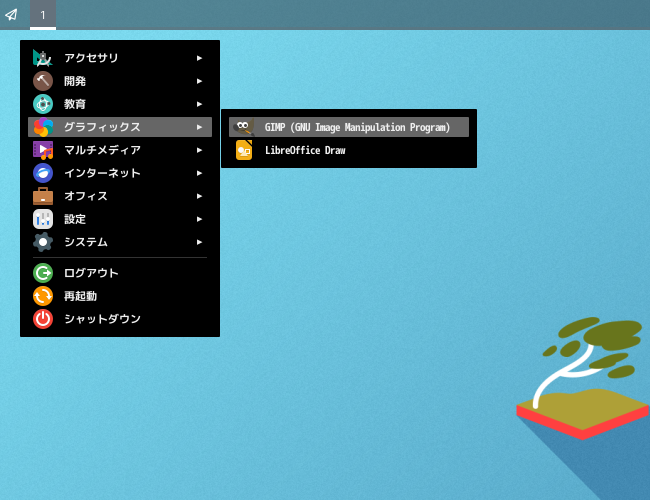Open the マルチメディア menu entry
Image resolution: width=650 pixels, height=500 pixels.
(x=120, y=150)
